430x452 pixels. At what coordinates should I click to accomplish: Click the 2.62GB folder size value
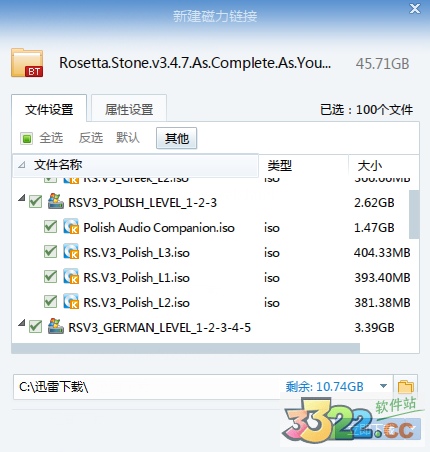point(374,203)
